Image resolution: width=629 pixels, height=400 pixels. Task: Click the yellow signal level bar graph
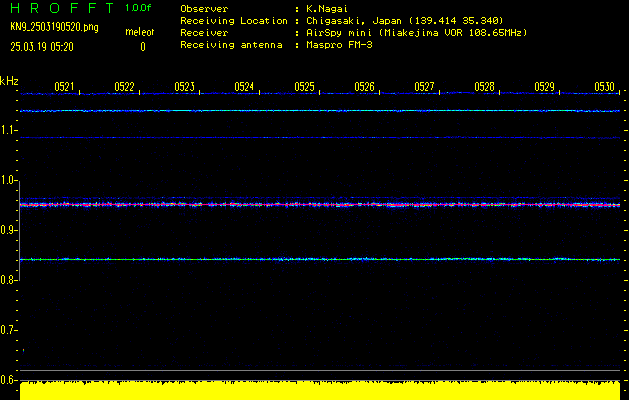[x=320, y=391]
